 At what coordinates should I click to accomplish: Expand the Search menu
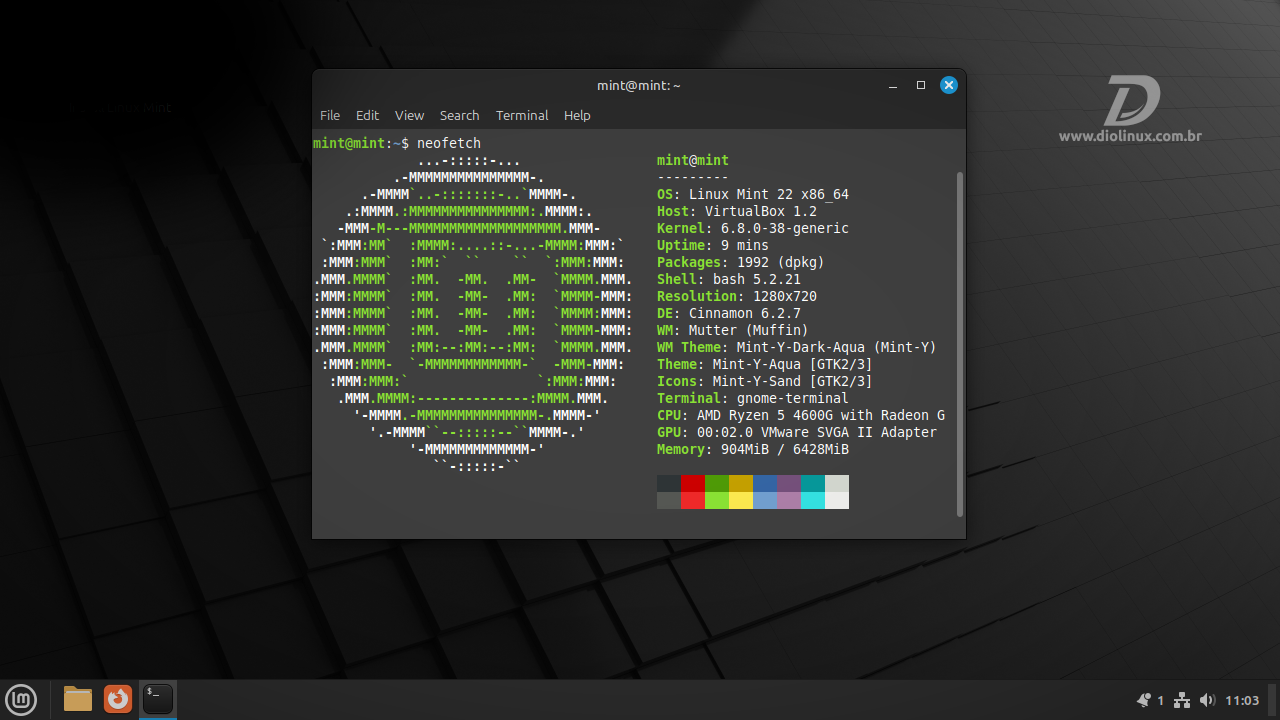coord(459,115)
